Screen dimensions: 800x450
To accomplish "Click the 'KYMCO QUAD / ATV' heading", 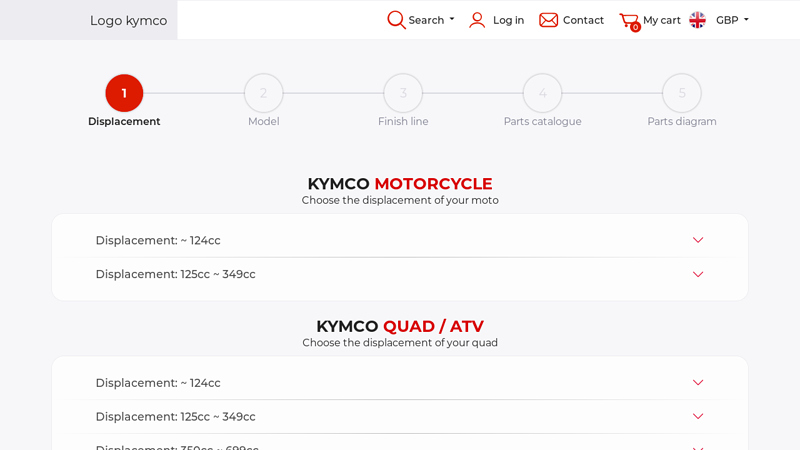I will (400, 326).
